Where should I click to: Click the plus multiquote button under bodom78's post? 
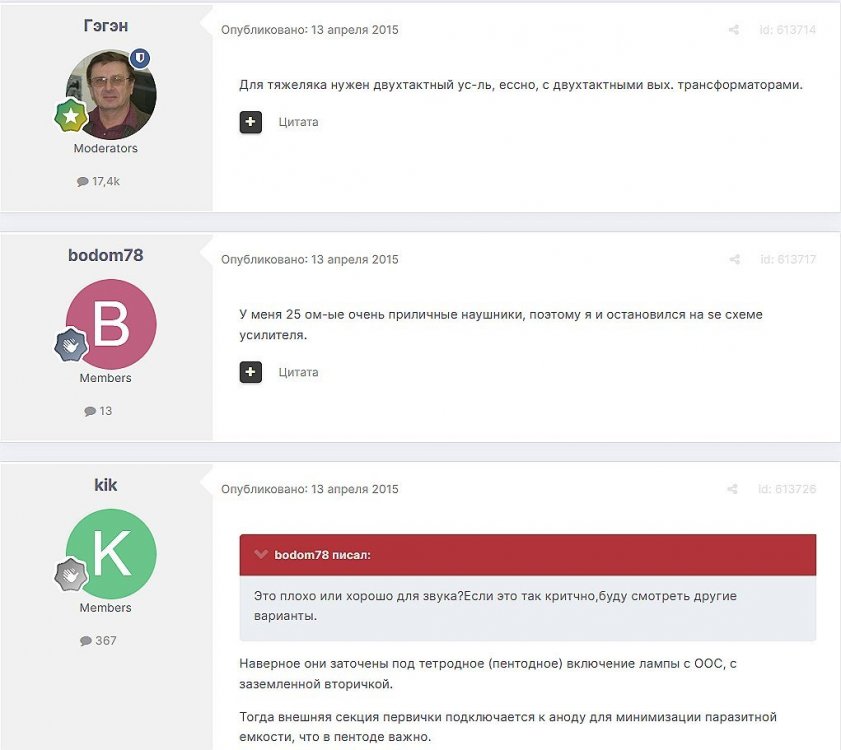[x=250, y=372]
